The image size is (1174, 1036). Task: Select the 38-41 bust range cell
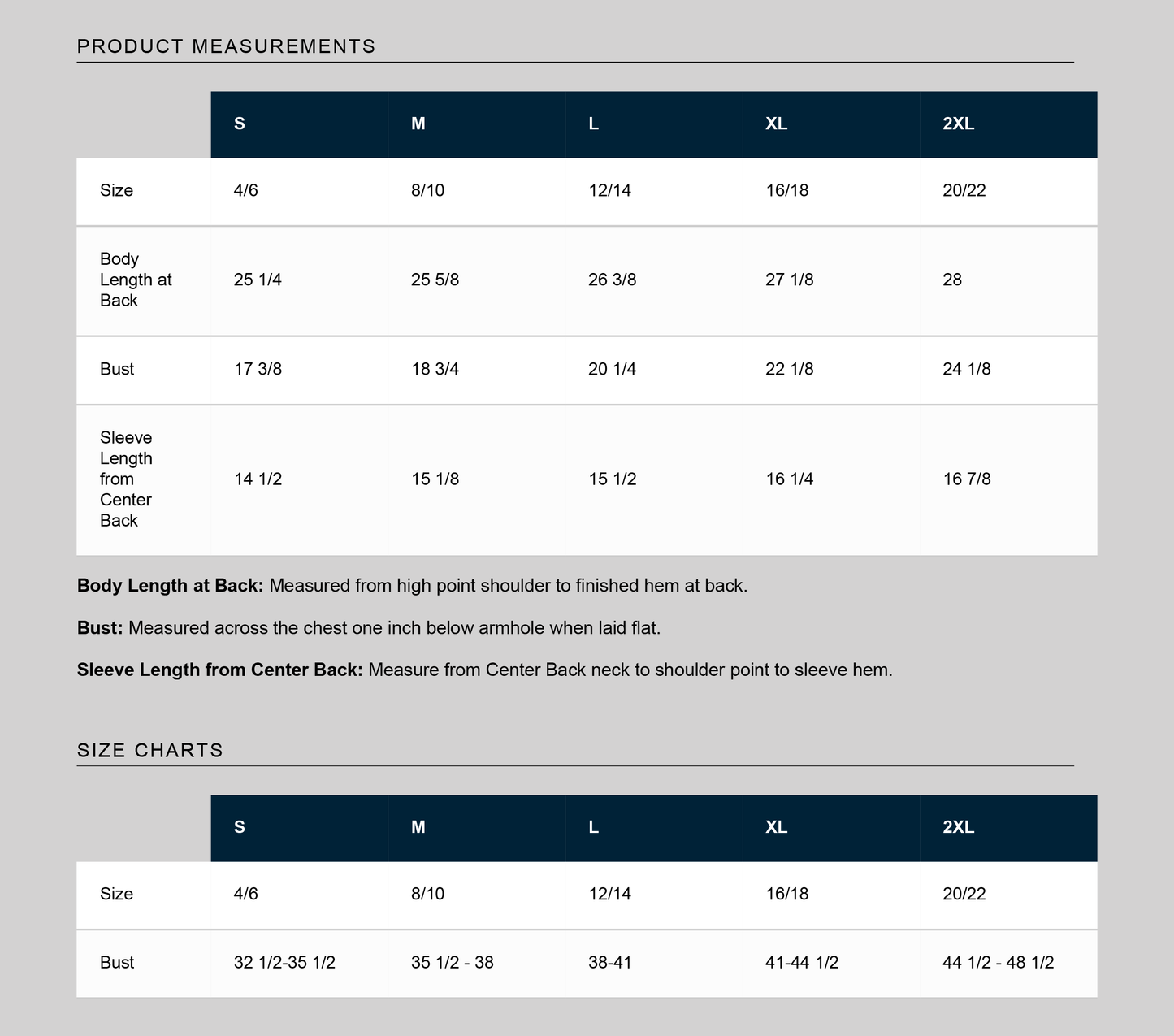click(609, 963)
